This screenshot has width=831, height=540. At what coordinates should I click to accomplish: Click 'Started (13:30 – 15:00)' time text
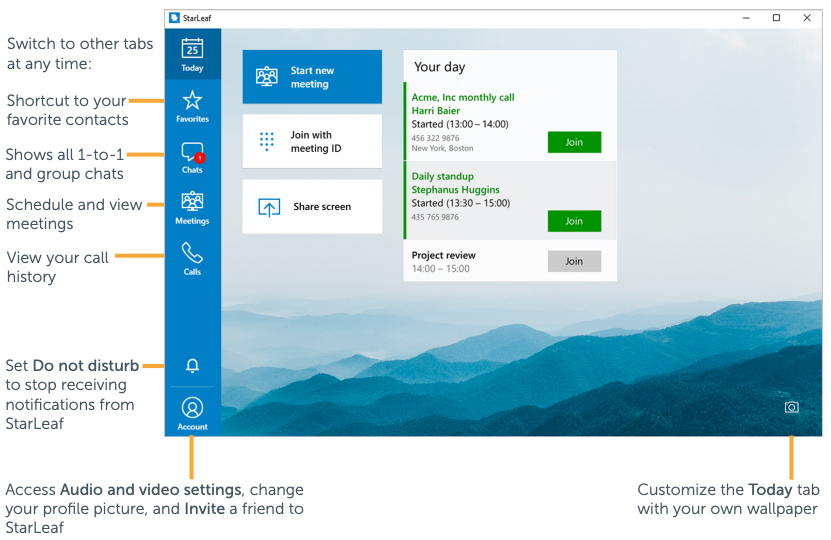[461, 203]
